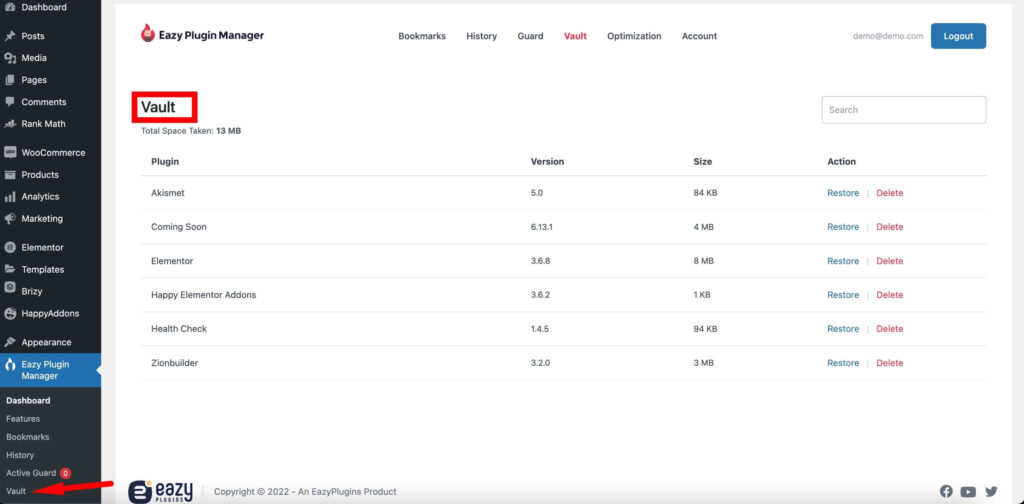Open History in the sidebar submenu
This screenshot has width=1024, height=504.
20,455
